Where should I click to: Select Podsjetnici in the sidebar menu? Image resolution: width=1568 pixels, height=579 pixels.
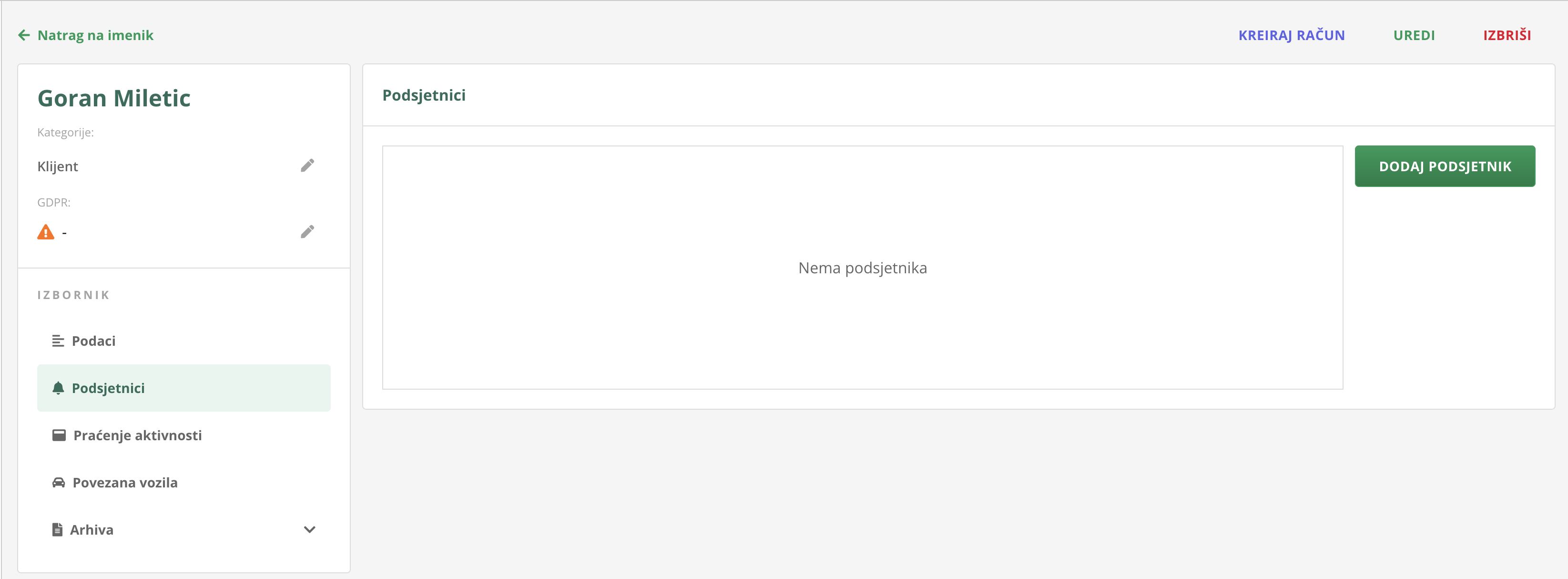click(108, 388)
